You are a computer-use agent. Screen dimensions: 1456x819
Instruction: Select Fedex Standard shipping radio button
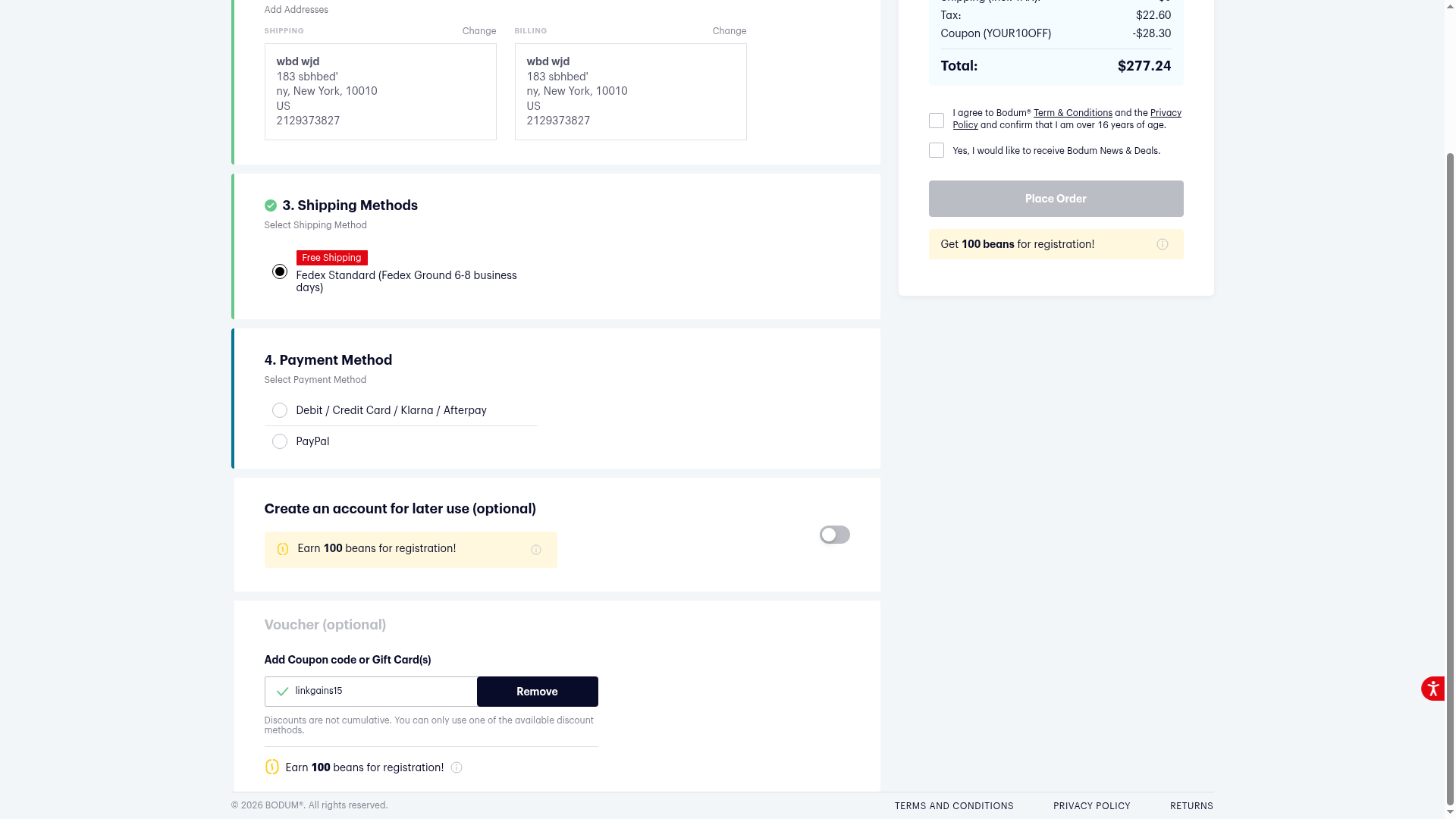pyautogui.click(x=280, y=271)
